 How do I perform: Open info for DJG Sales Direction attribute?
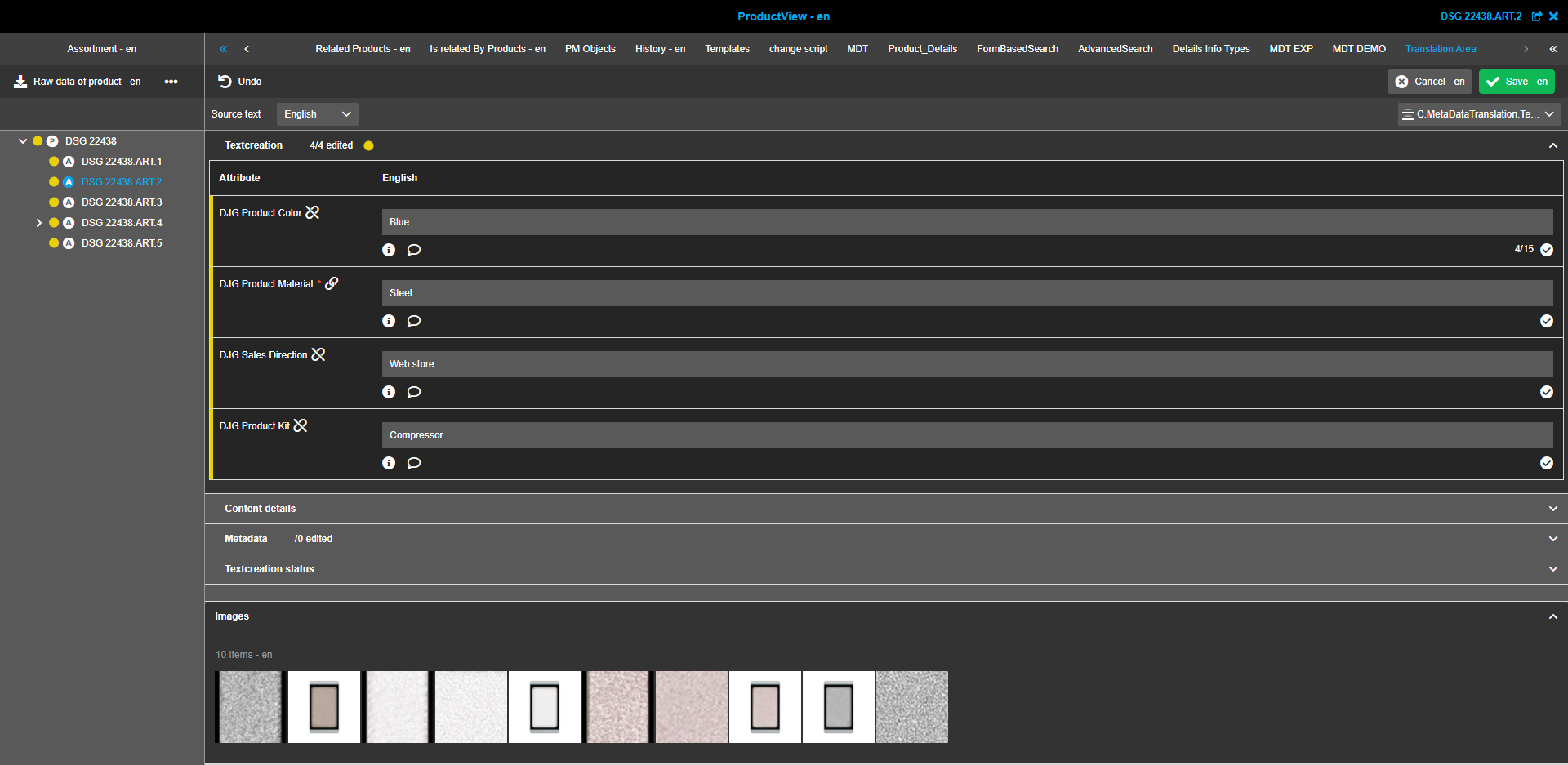(x=389, y=392)
